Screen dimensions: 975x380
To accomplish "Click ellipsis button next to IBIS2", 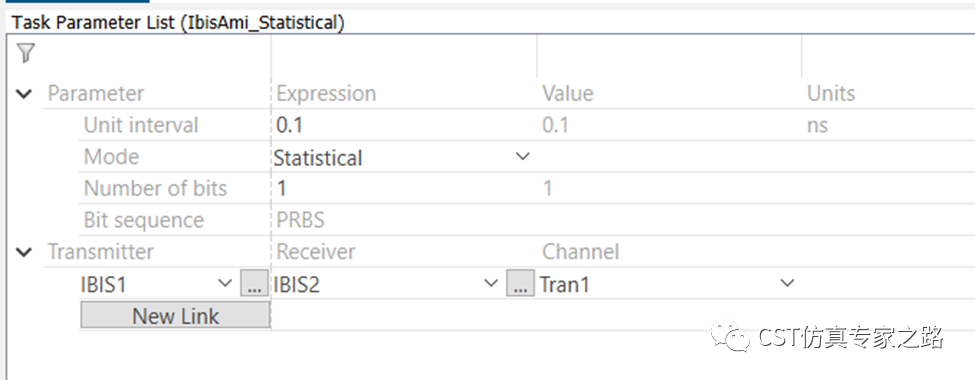I will 520,284.
